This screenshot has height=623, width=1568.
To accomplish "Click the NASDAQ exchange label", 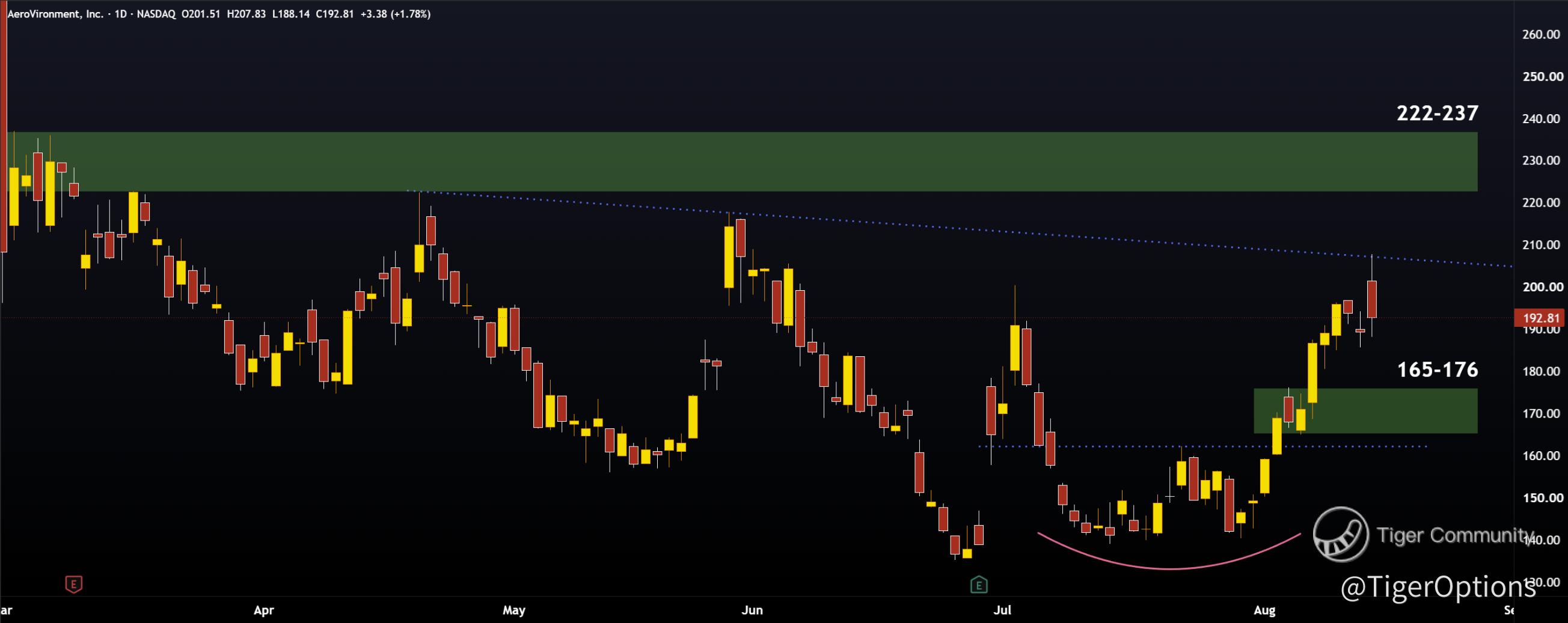I will point(155,14).
